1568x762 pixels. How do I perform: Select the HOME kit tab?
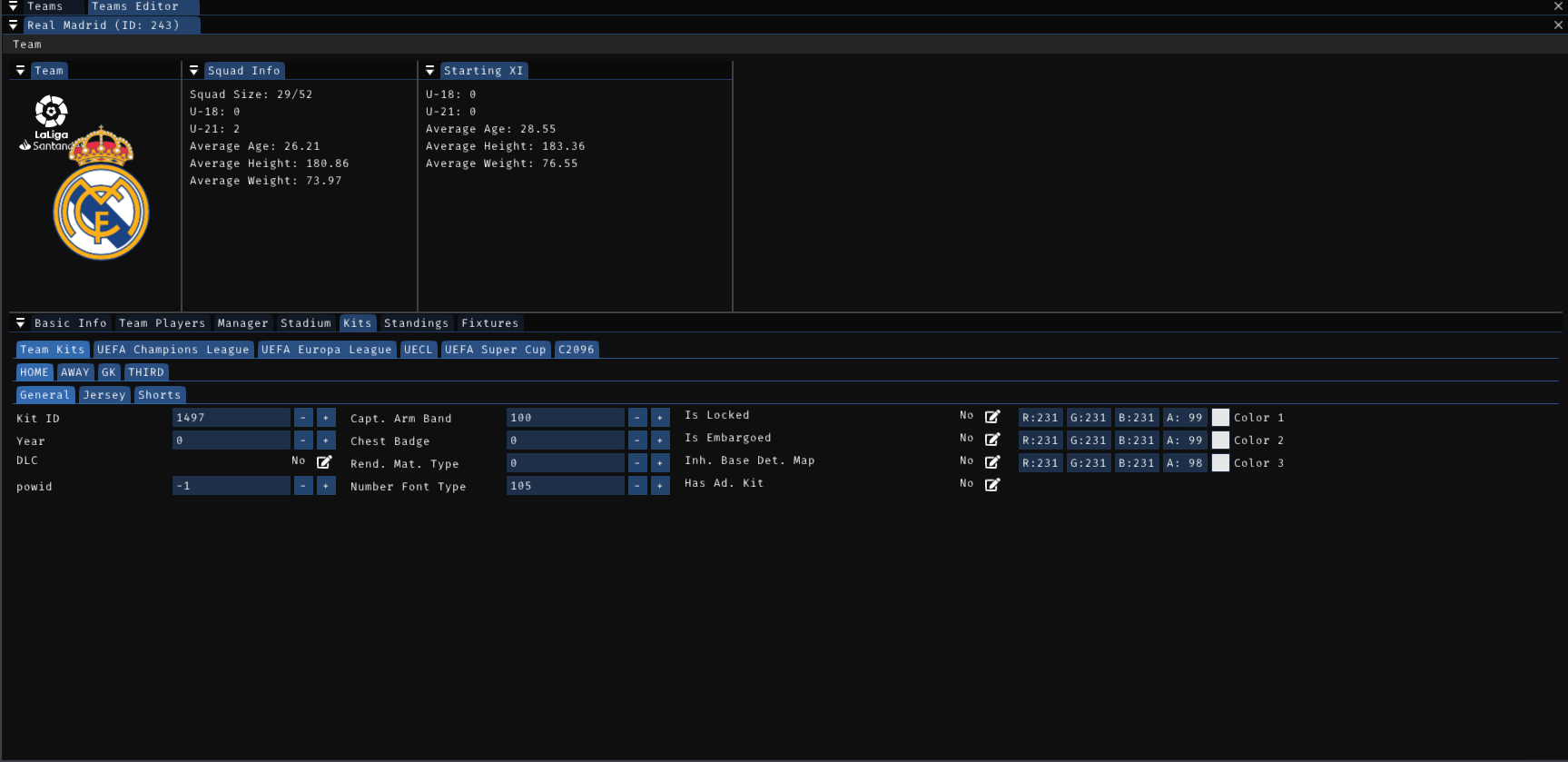click(x=35, y=372)
